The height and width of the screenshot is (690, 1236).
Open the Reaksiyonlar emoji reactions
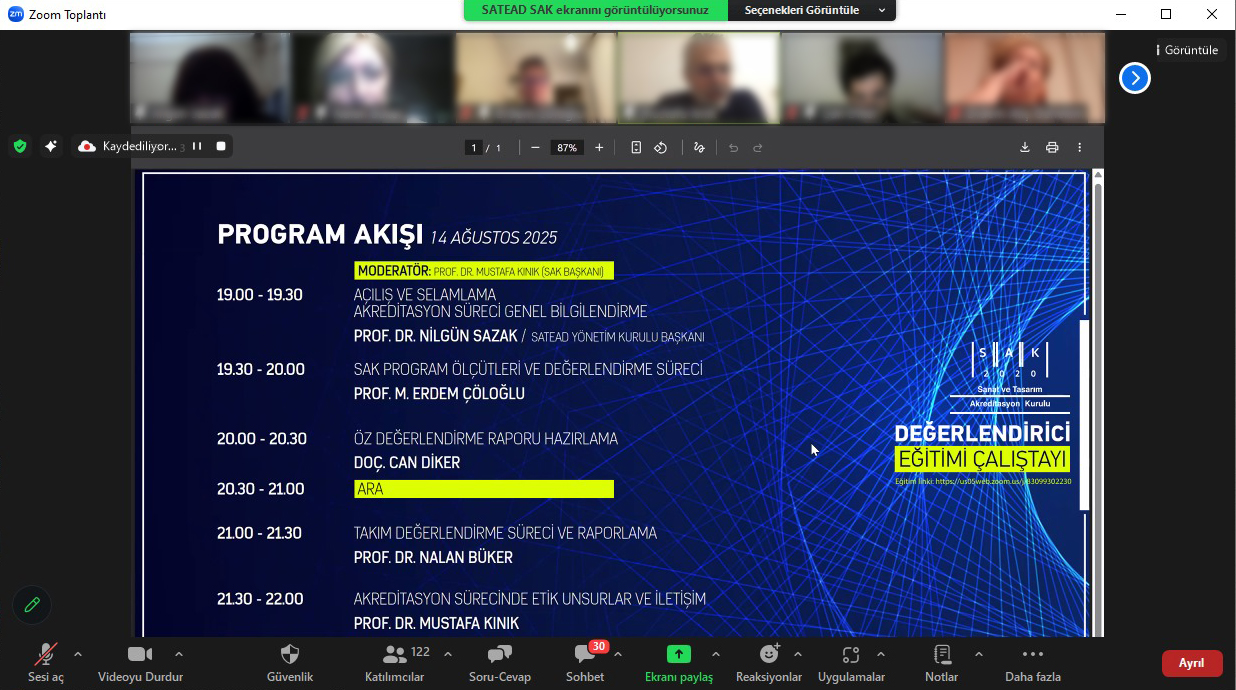(x=768, y=654)
